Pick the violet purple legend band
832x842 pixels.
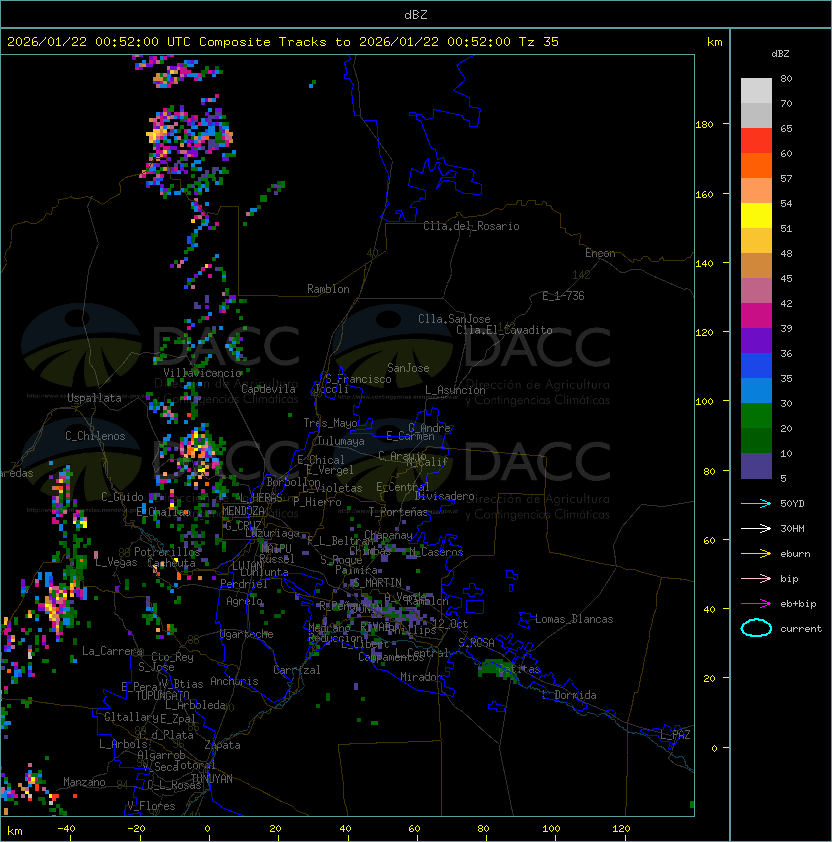pyautogui.click(x=756, y=341)
